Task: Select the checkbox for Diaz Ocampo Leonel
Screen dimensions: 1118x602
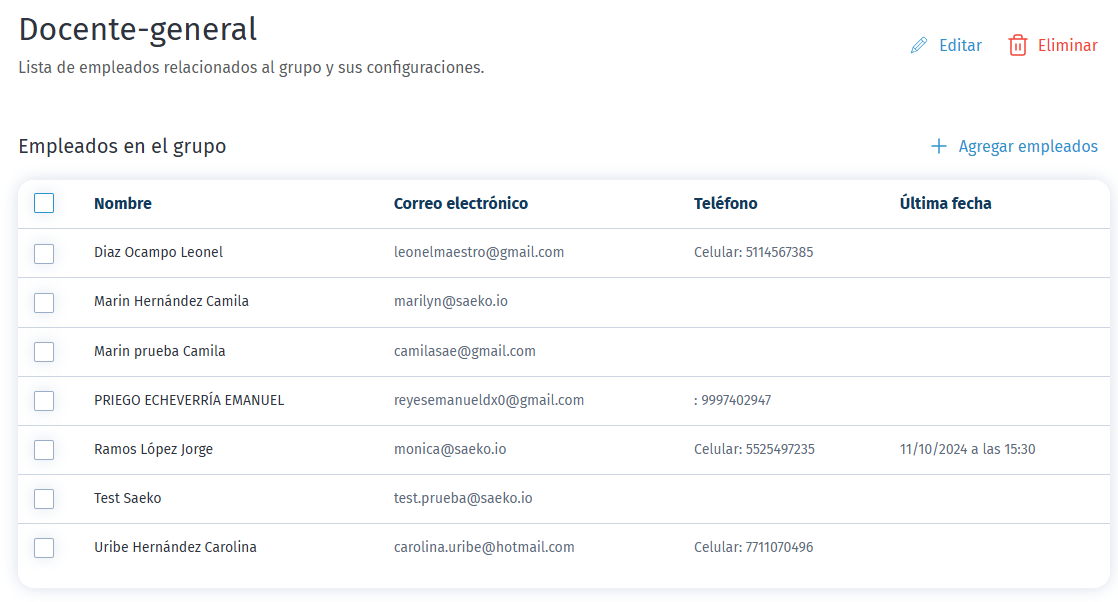Action: pos(44,253)
